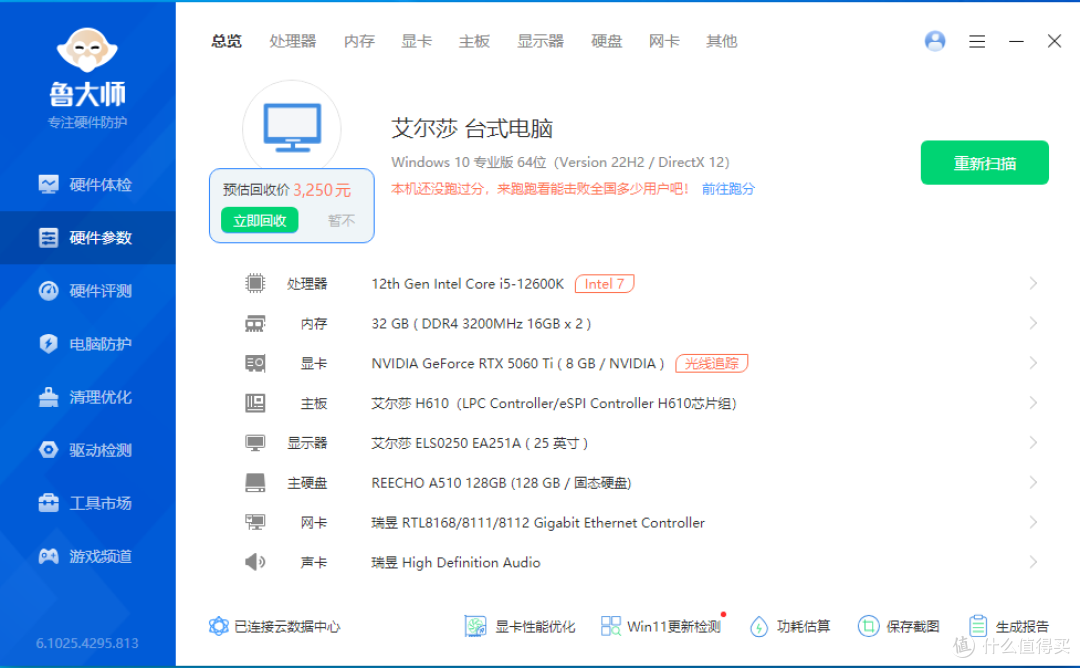Click 32 GB DDR4 3200MHz memory text

click(481, 324)
